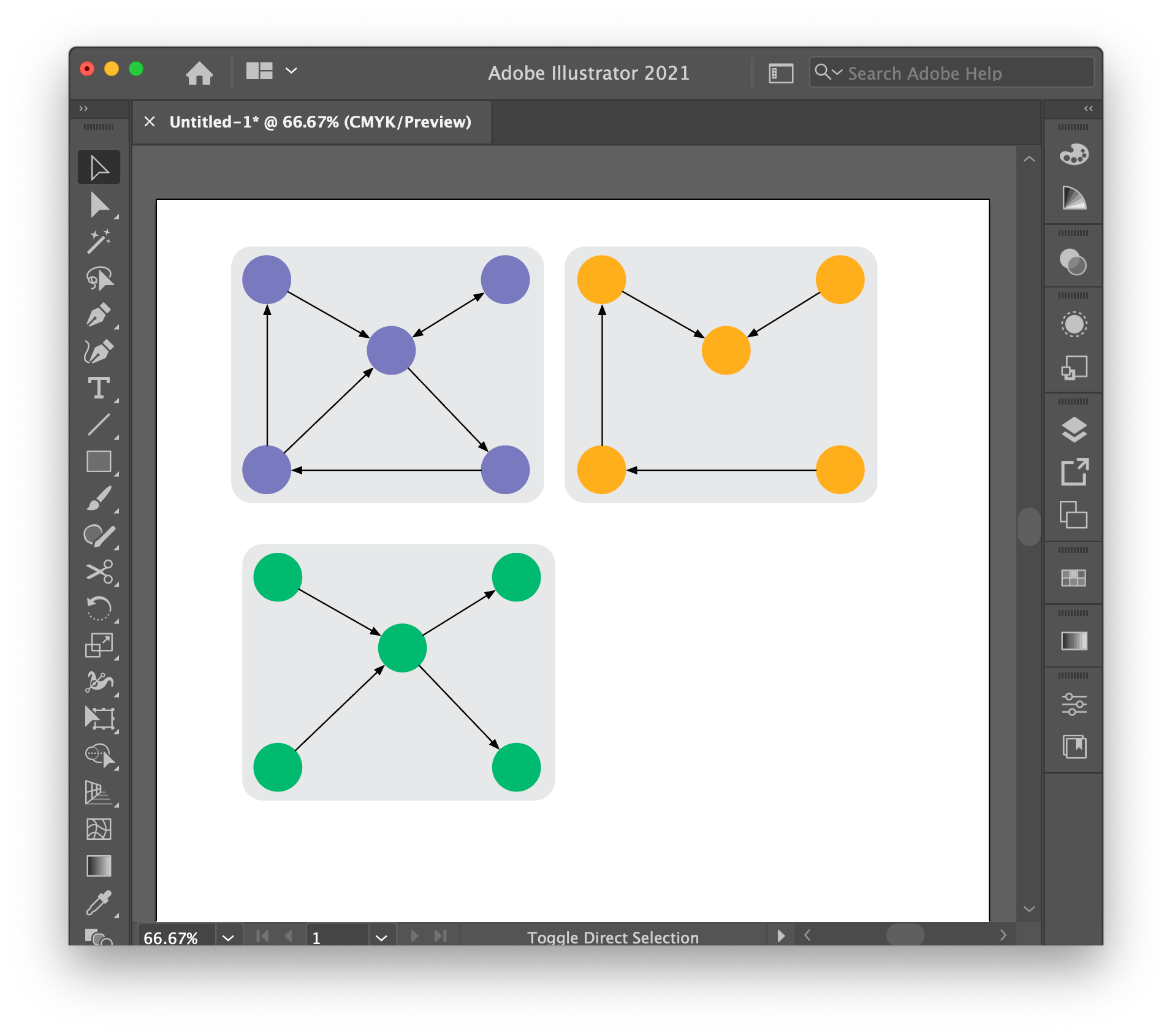Open the Color Guide panel

1074,198
